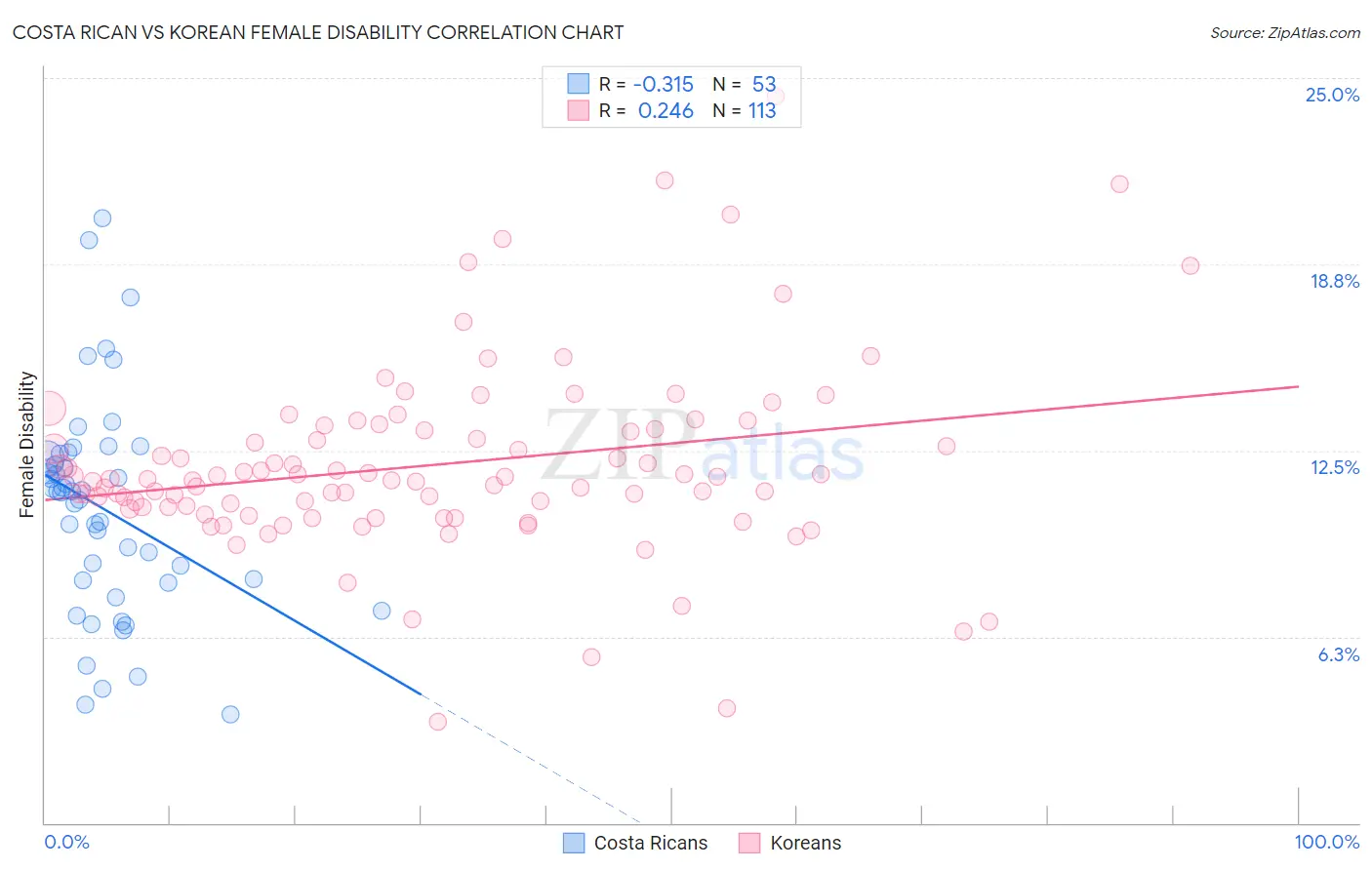The width and height of the screenshot is (1372, 870).
Task: Click the R = -0.315 correlation value
Action: (x=646, y=84)
